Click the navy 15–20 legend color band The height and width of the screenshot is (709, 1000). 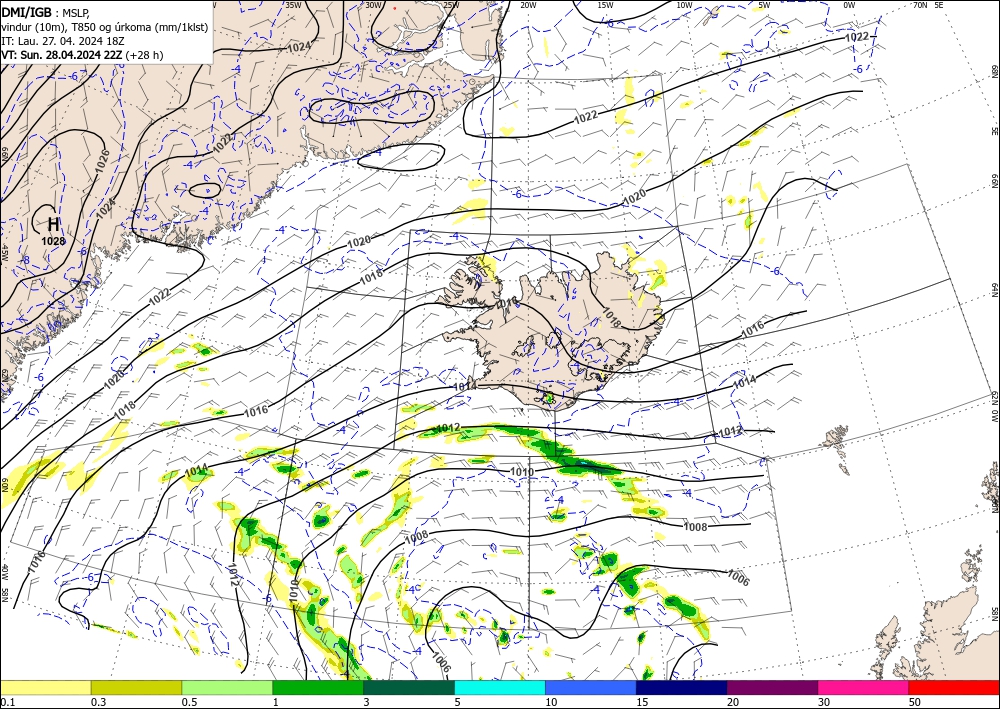[682, 687]
